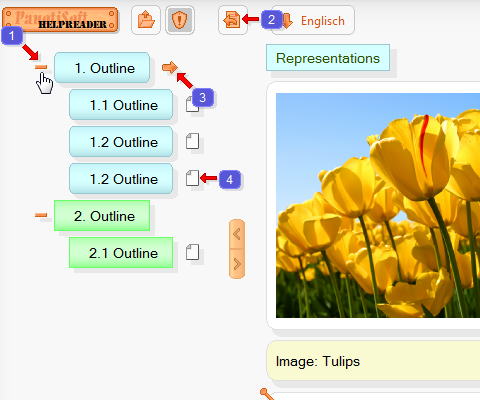Select the 1.2 Outline entry directly under 1.1 Outline
480x400 pixels.
pos(121,142)
